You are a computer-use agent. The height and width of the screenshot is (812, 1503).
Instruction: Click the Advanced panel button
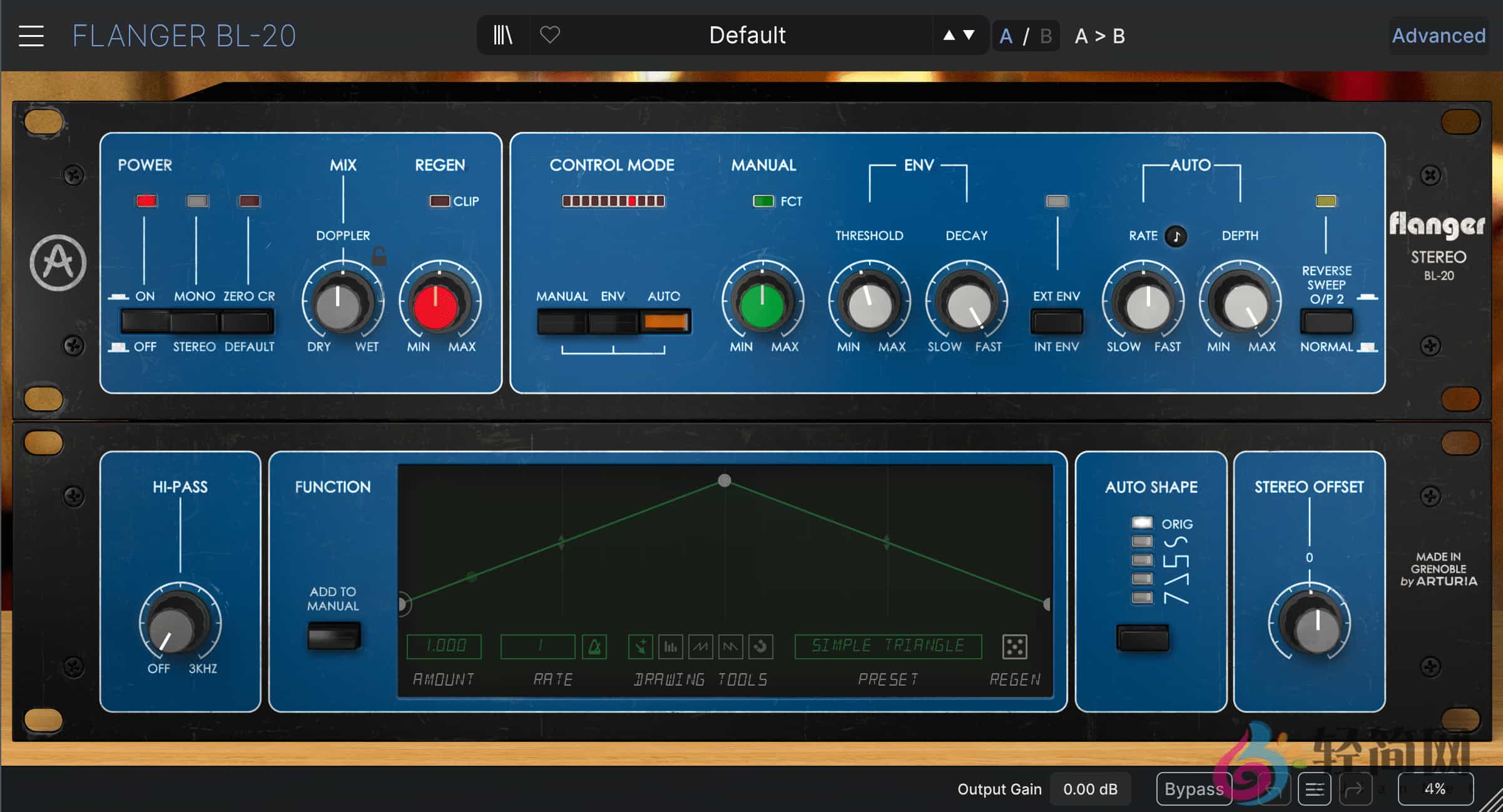pyautogui.click(x=1438, y=36)
